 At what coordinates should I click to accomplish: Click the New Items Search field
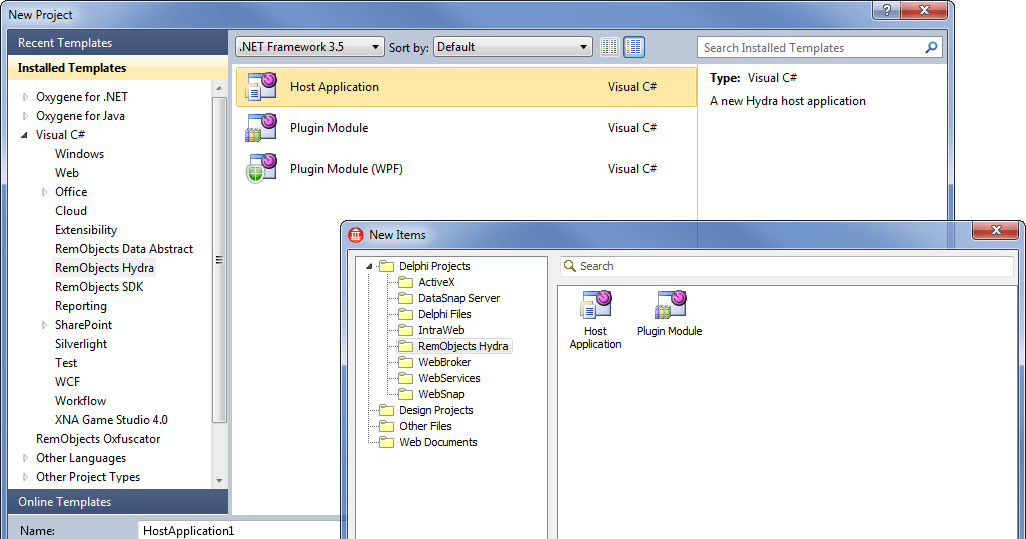787,266
